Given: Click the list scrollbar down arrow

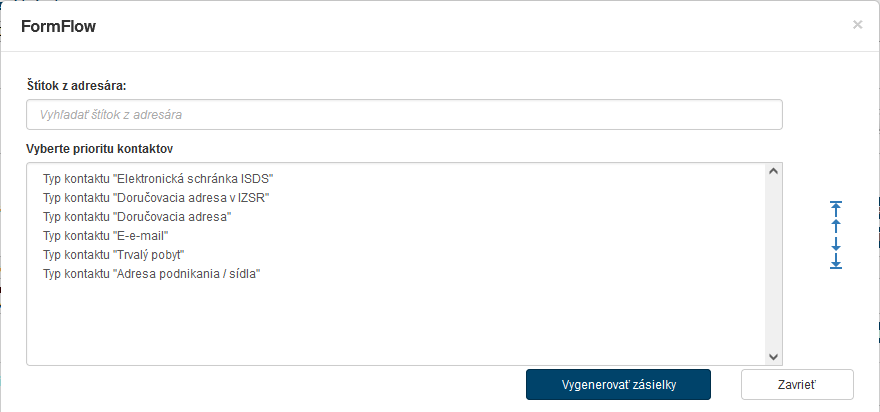Looking at the screenshot, I should 773,356.
